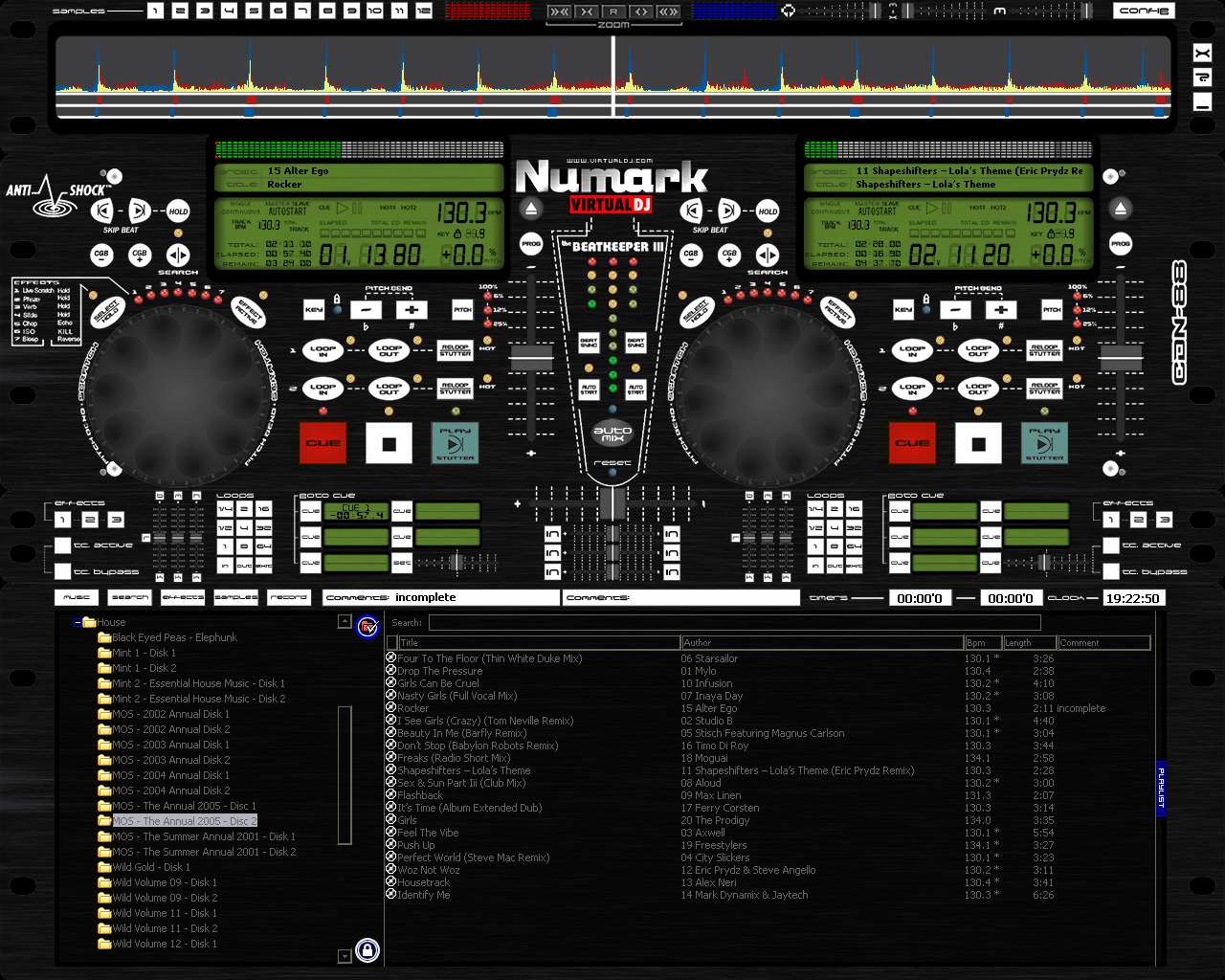The width and height of the screenshot is (1225, 980).
Task: Click the left deck KEY button
Action: coord(314,309)
